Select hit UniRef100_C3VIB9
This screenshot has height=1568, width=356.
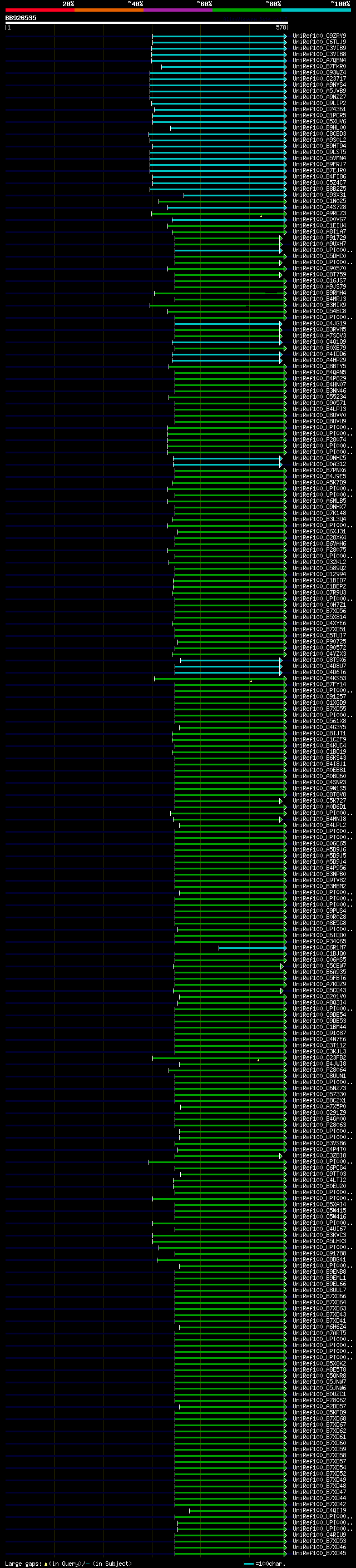pyautogui.click(x=319, y=48)
